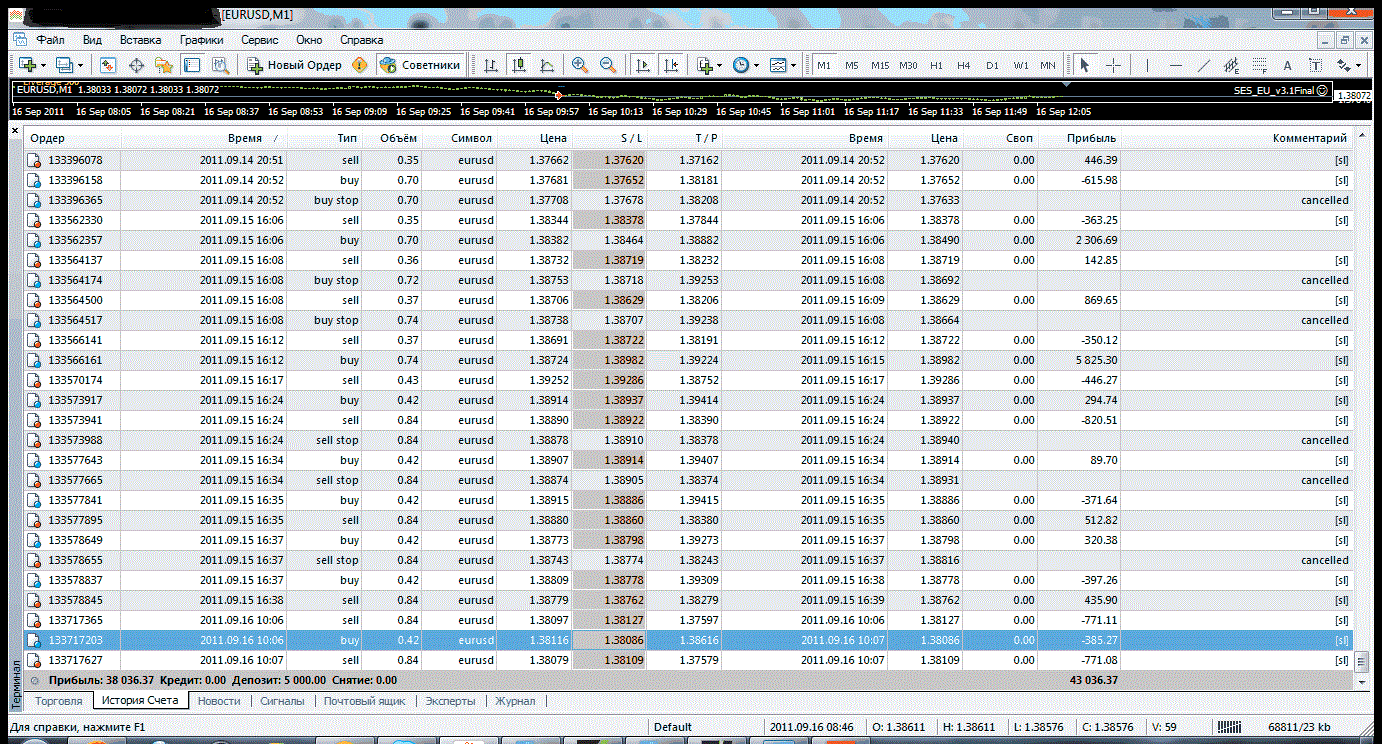1382x744 pixels.
Task: Select the trendline drawing tool
Action: tap(1203, 65)
